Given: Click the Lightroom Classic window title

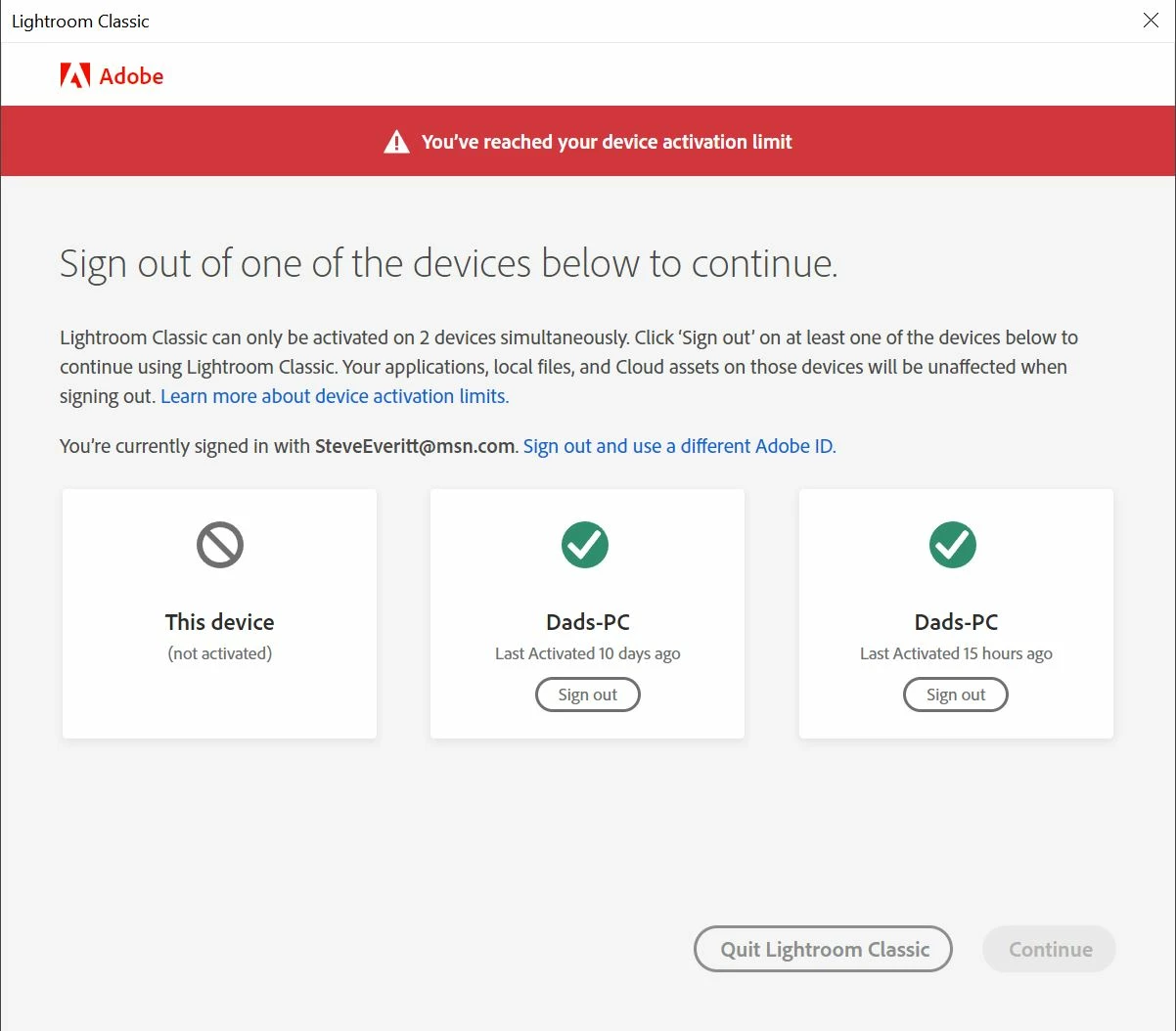Looking at the screenshot, I should coord(80,22).
